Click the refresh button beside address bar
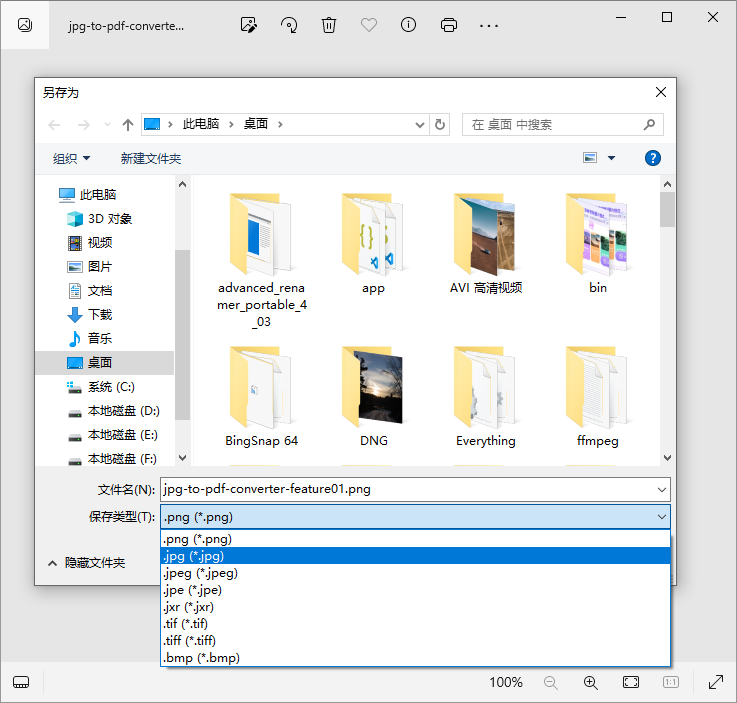Image resolution: width=737 pixels, height=703 pixels. (x=440, y=125)
